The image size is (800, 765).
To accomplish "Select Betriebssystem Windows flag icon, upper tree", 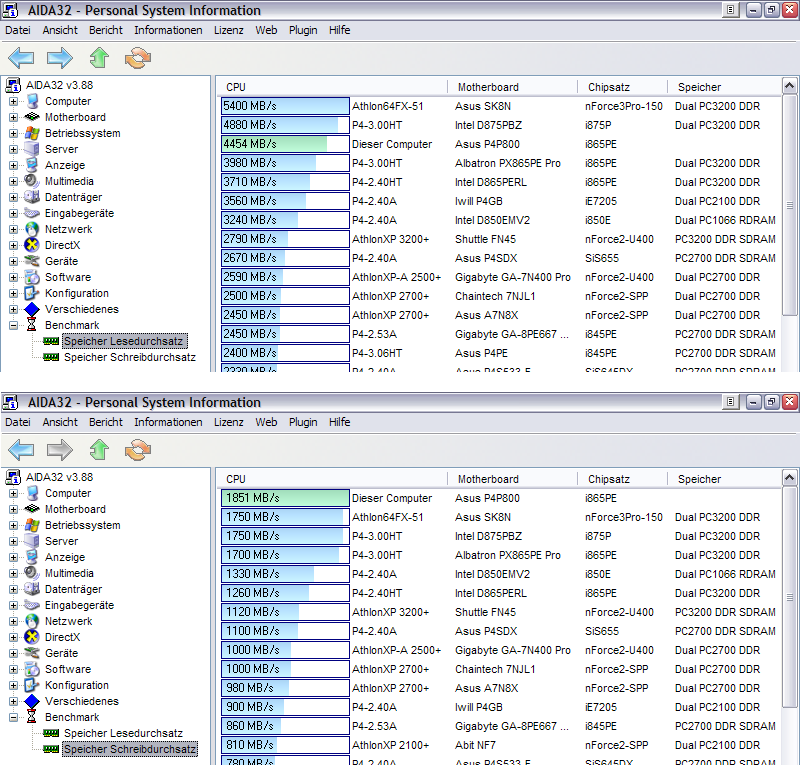I will click(x=32, y=133).
